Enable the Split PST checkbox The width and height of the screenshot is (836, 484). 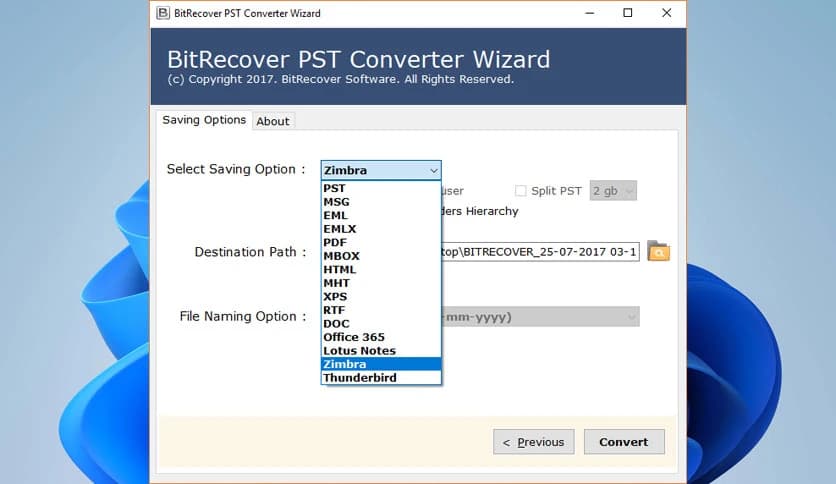pyautogui.click(x=520, y=190)
